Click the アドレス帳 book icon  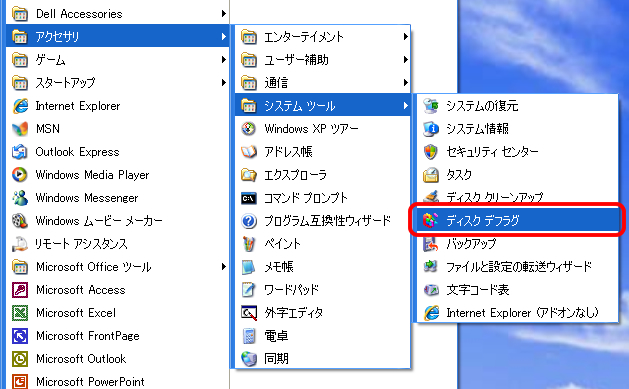(249, 152)
